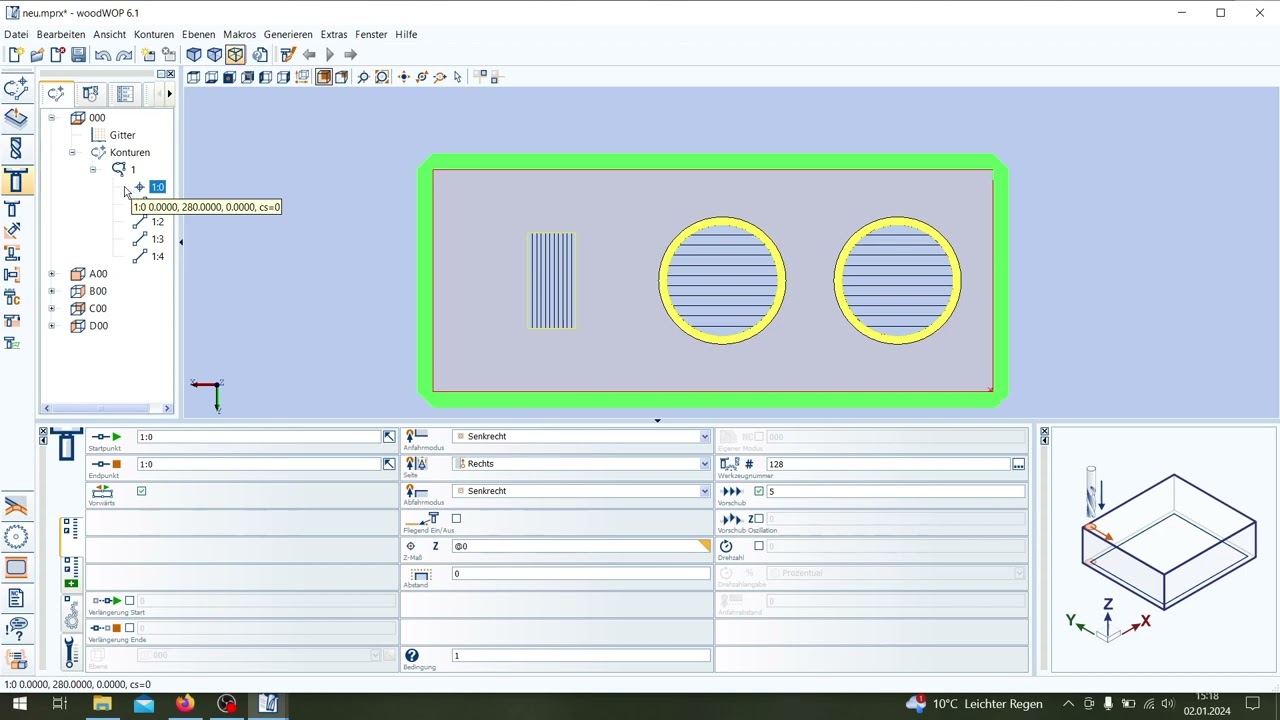
Task: Switch to the wireframe 3D cube view
Action: coord(235,55)
